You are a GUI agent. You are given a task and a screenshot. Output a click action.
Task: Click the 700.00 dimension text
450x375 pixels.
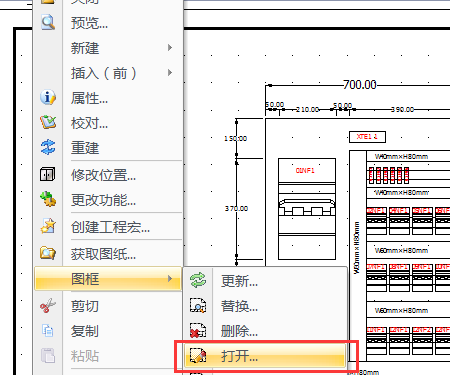(x=360, y=85)
